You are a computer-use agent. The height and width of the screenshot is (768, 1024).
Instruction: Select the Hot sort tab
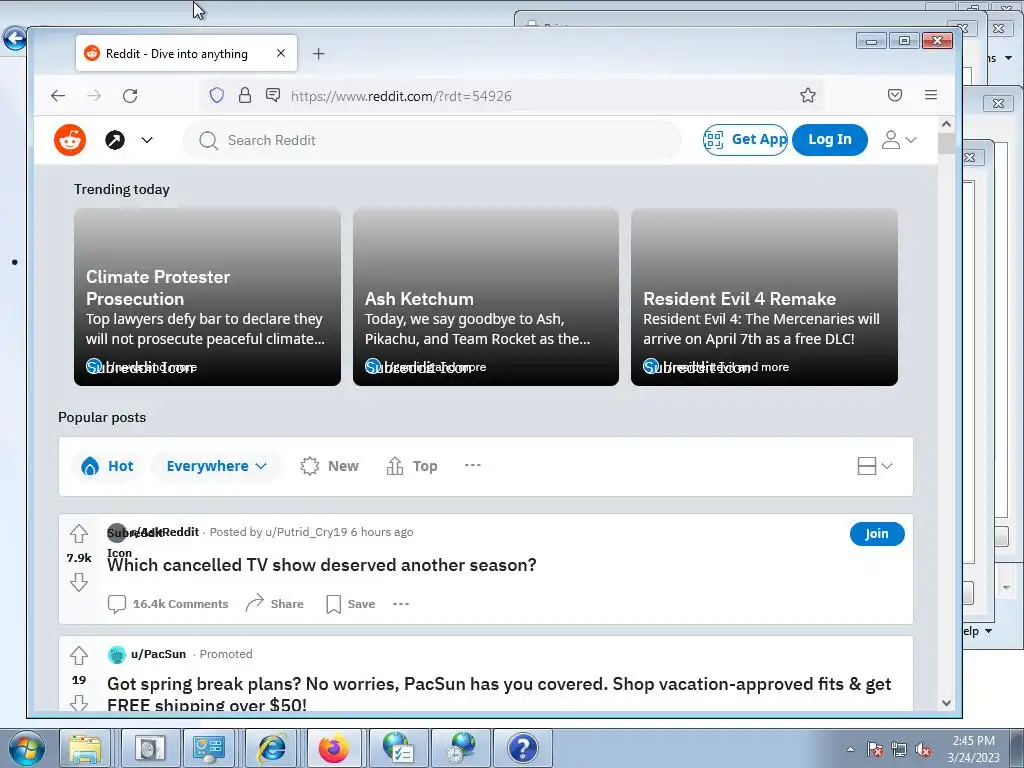click(x=108, y=466)
